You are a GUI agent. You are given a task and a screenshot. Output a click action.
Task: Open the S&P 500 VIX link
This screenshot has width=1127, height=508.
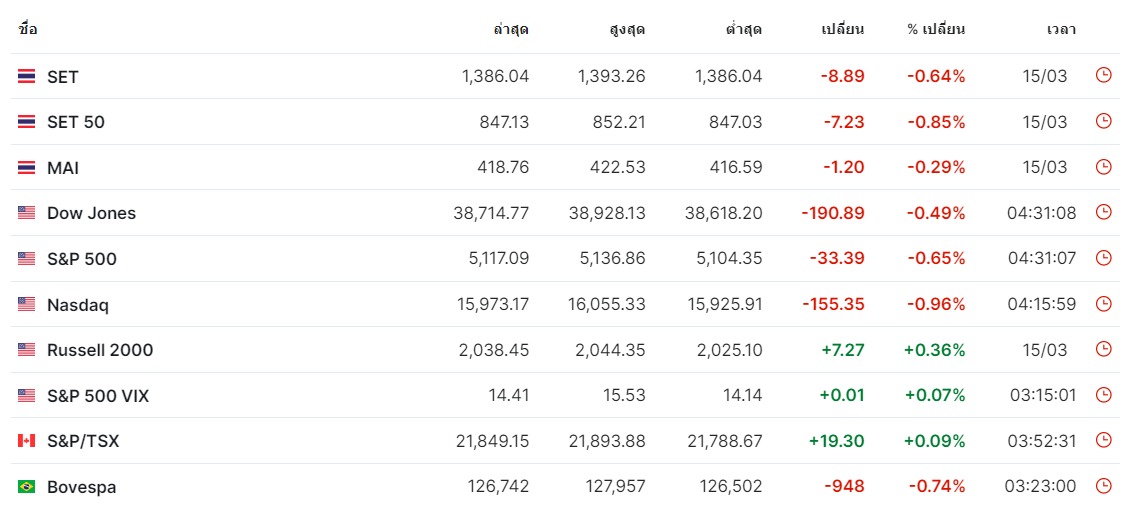[98, 395]
